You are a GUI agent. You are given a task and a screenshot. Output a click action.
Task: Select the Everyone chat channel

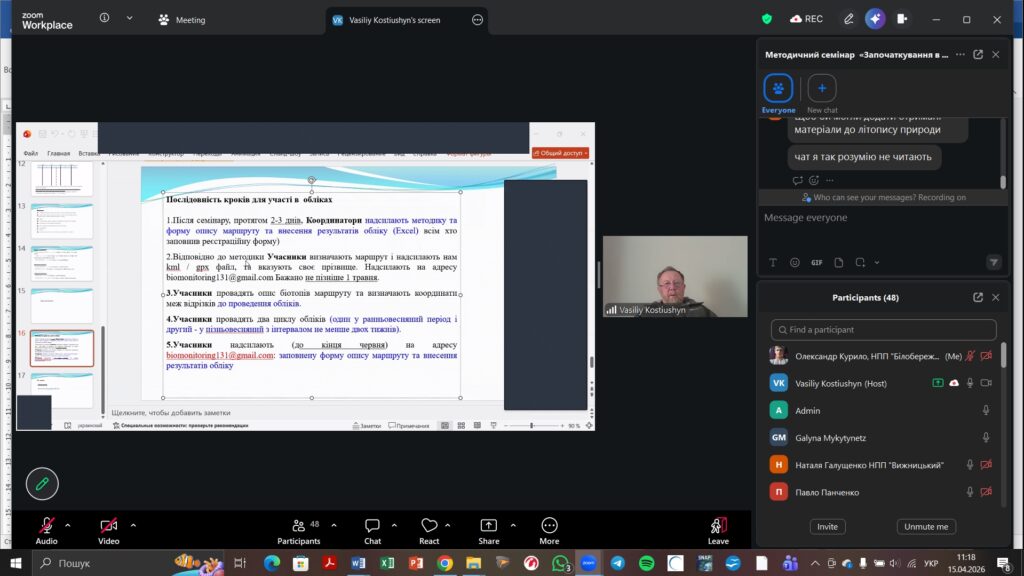pos(778,88)
